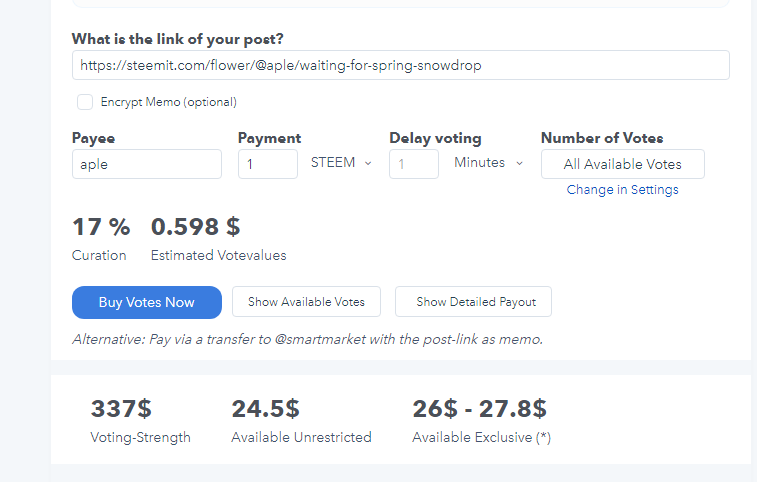Enable the Encrypt Memo checkbox

pyautogui.click(x=85, y=102)
